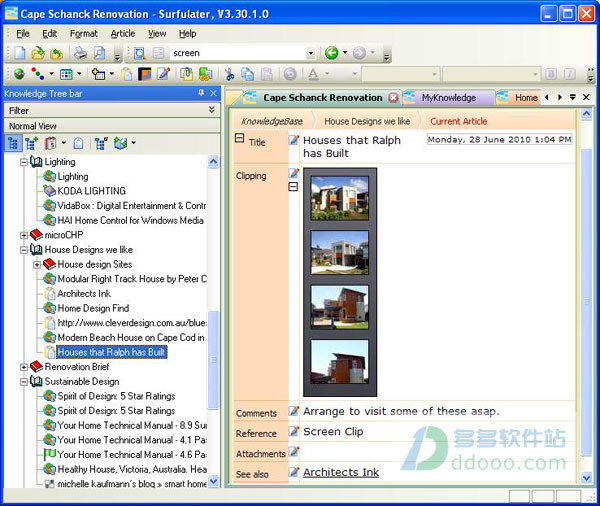Click the article pane scrollbar up arrow
The height and width of the screenshot is (506, 600).
(586, 114)
